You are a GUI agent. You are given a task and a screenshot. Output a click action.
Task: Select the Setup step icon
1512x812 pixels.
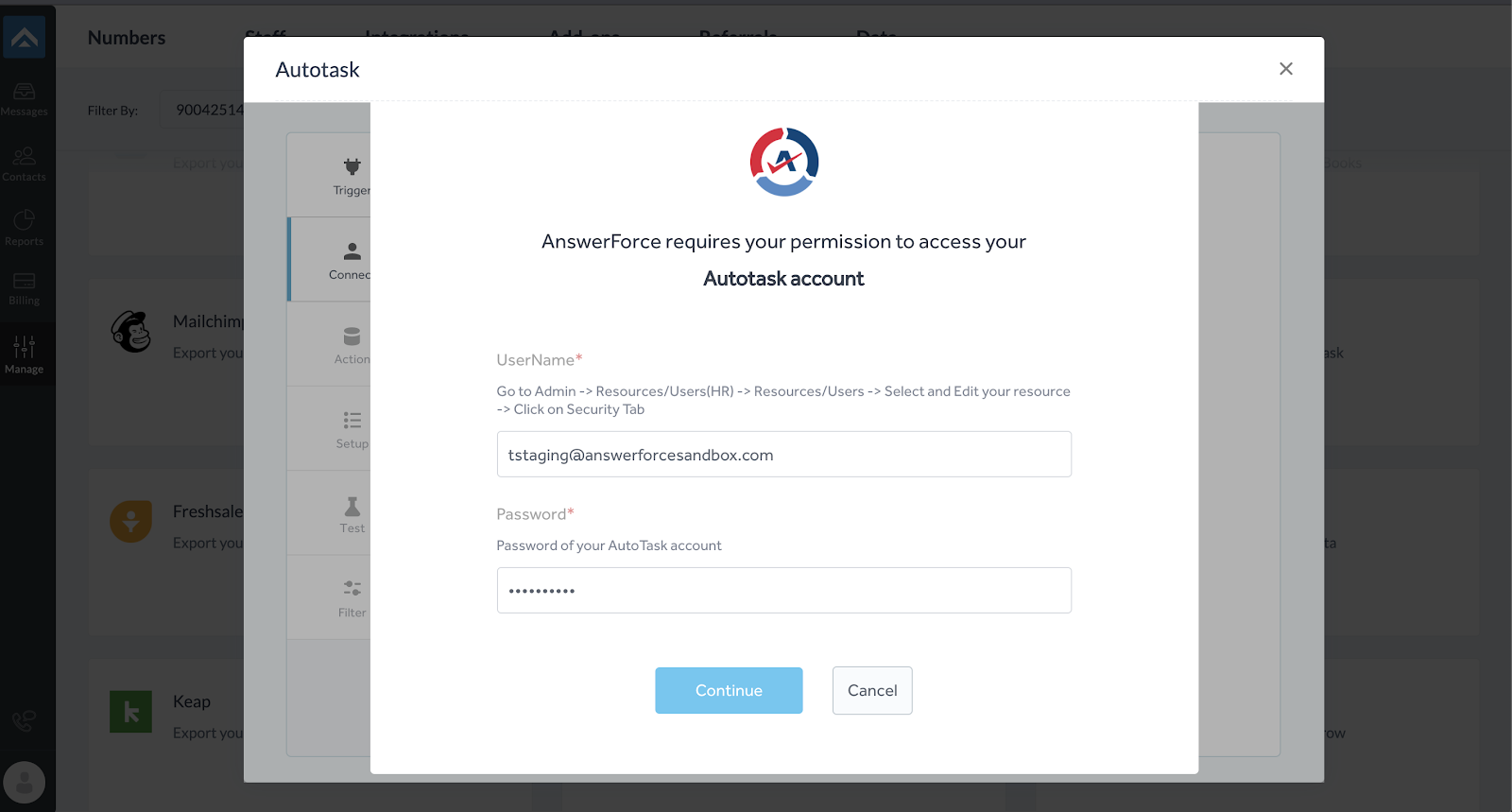[x=352, y=421]
